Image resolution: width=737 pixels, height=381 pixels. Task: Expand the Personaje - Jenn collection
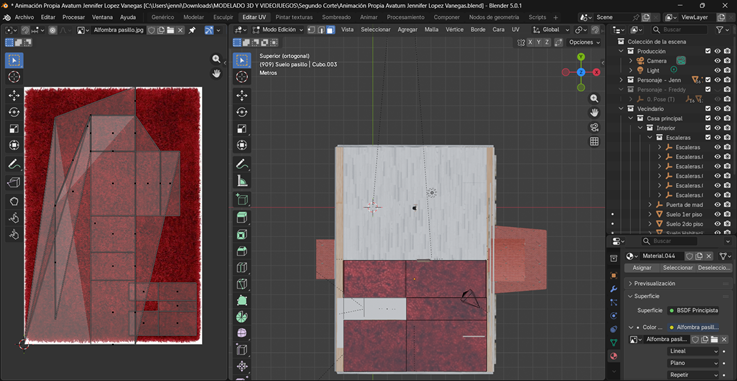[621, 80]
